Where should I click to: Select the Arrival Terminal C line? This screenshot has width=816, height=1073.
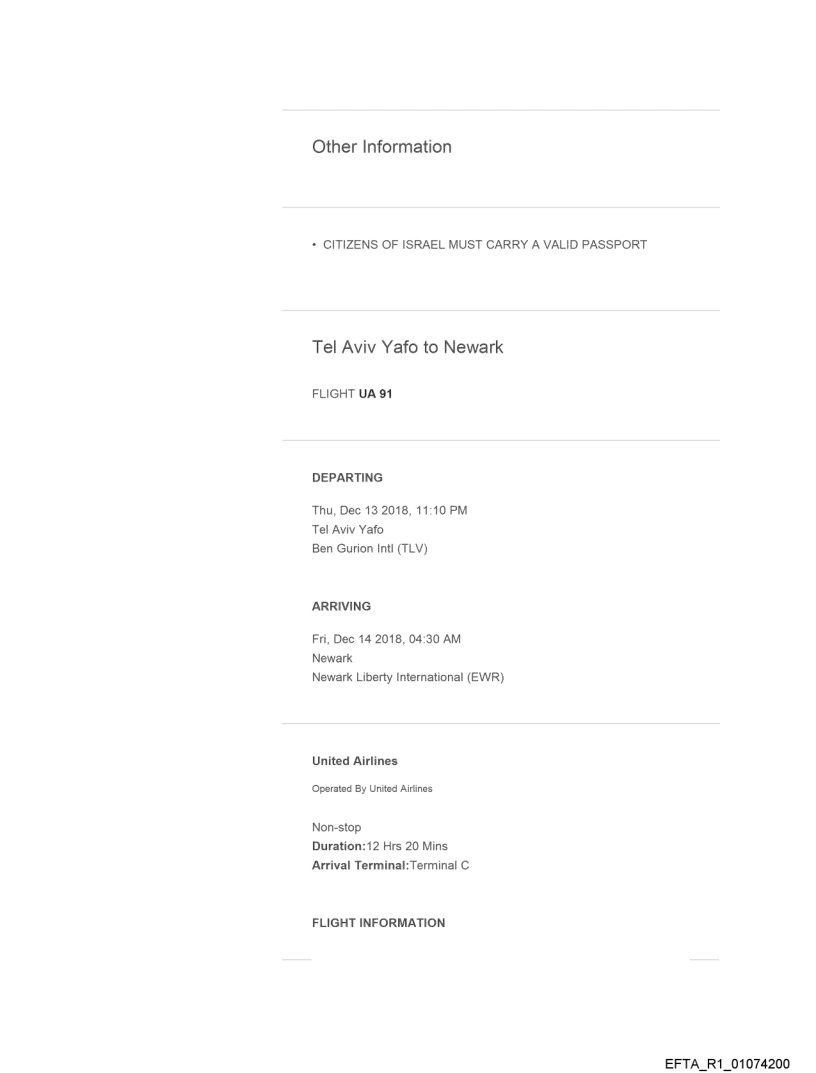coord(391,865)
